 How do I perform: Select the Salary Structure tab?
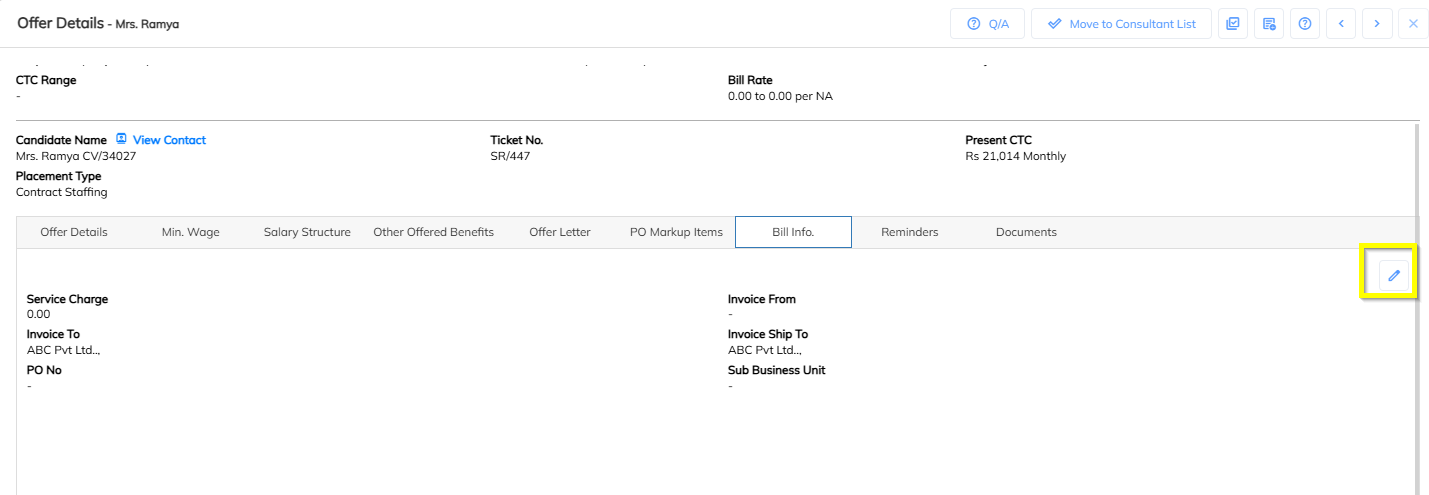tap(307, 232)
